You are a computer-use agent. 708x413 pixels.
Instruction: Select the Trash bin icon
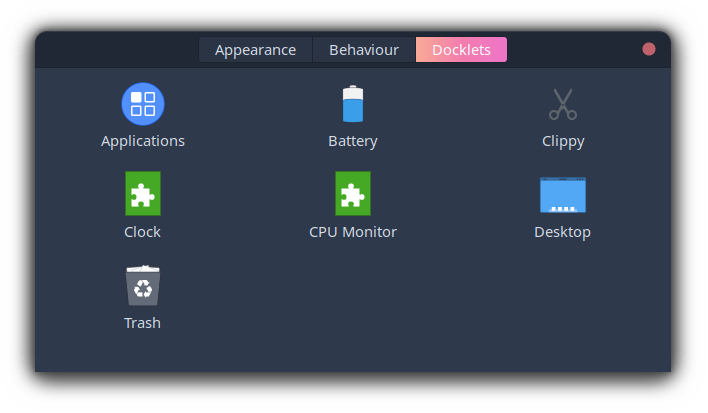[143, 286]
